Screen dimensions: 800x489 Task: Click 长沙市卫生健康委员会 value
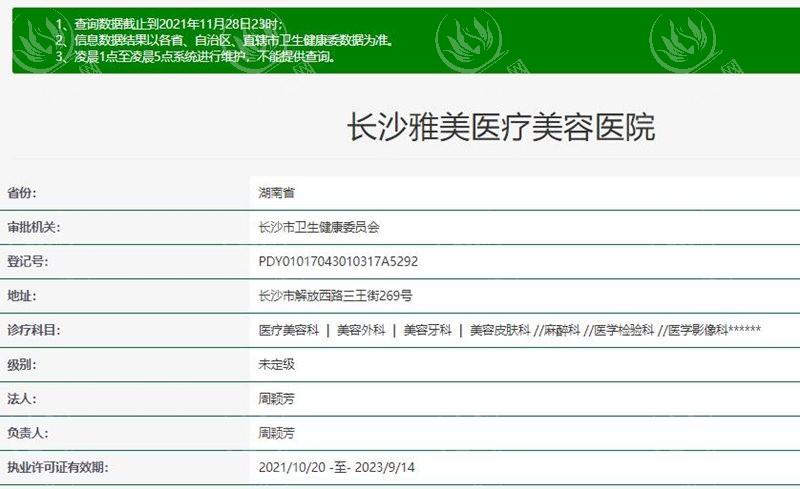[x=319, y=227]
